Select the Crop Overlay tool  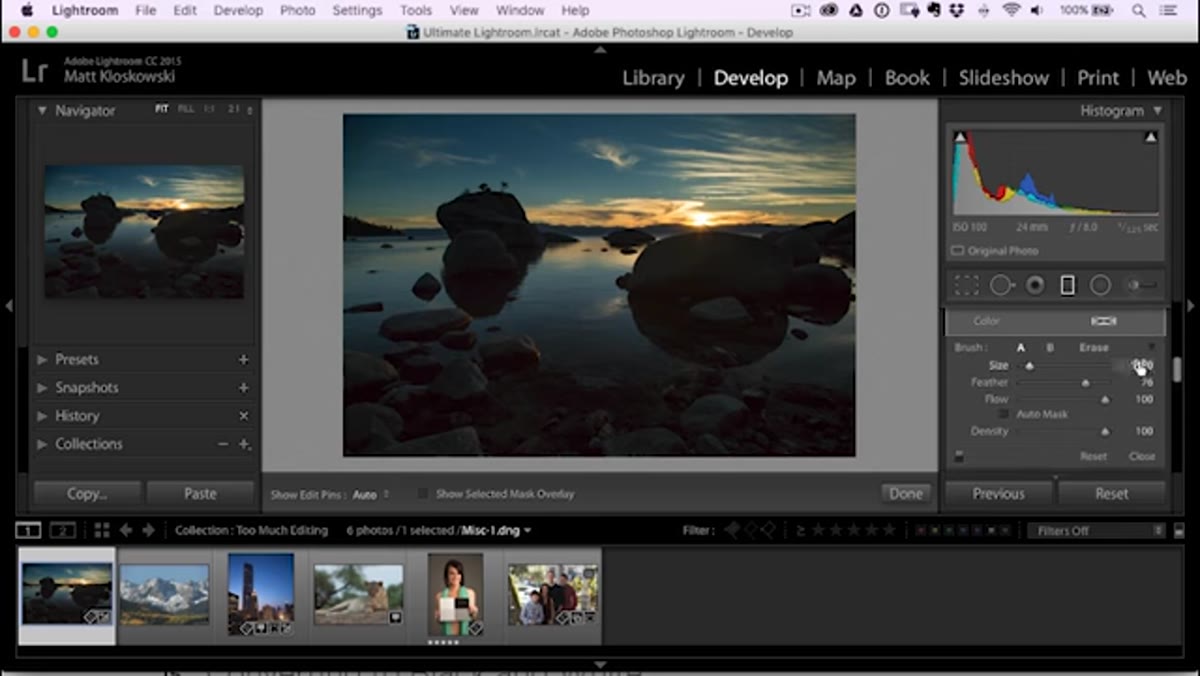[966, 286]
